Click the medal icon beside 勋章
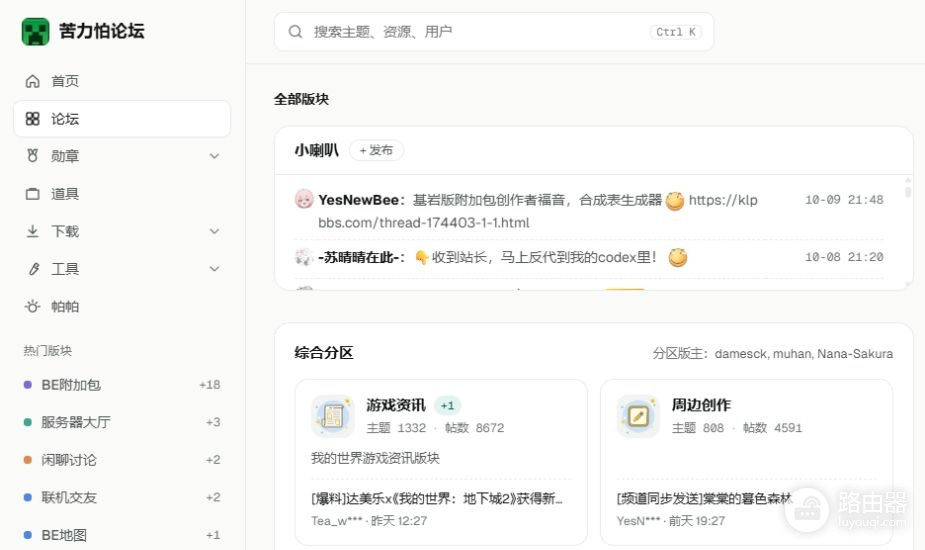Image resolution: width=925 pixels, height=550 pixels. (x=32, y=156)
